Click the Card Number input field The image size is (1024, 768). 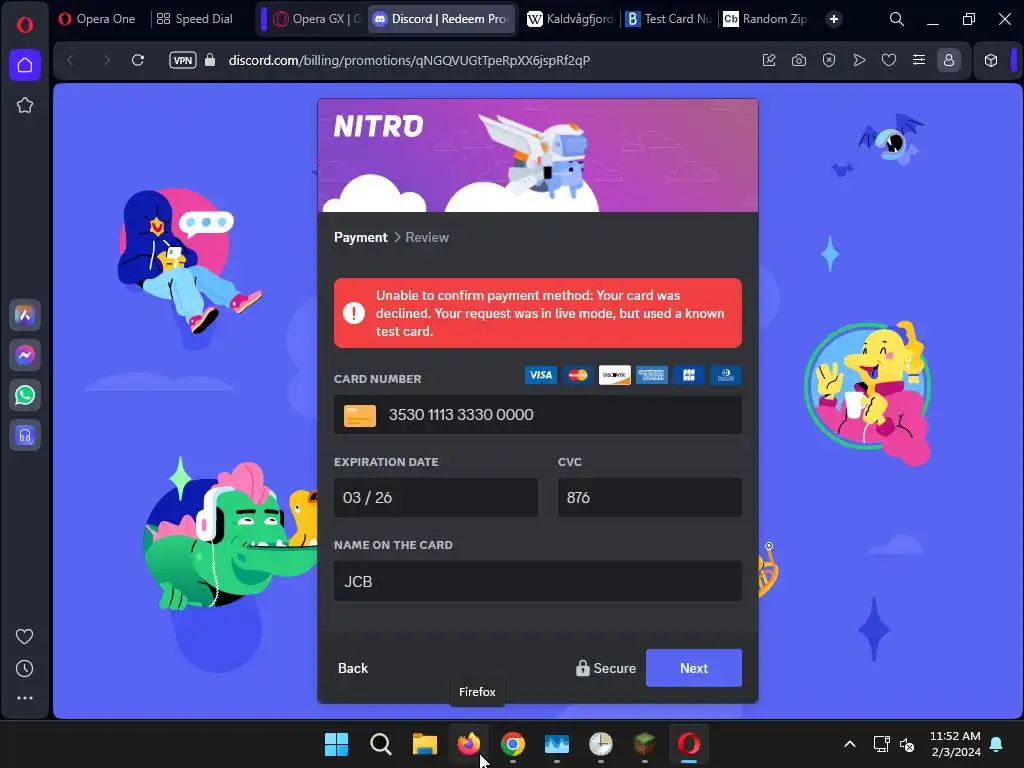[x=537, y=415]
